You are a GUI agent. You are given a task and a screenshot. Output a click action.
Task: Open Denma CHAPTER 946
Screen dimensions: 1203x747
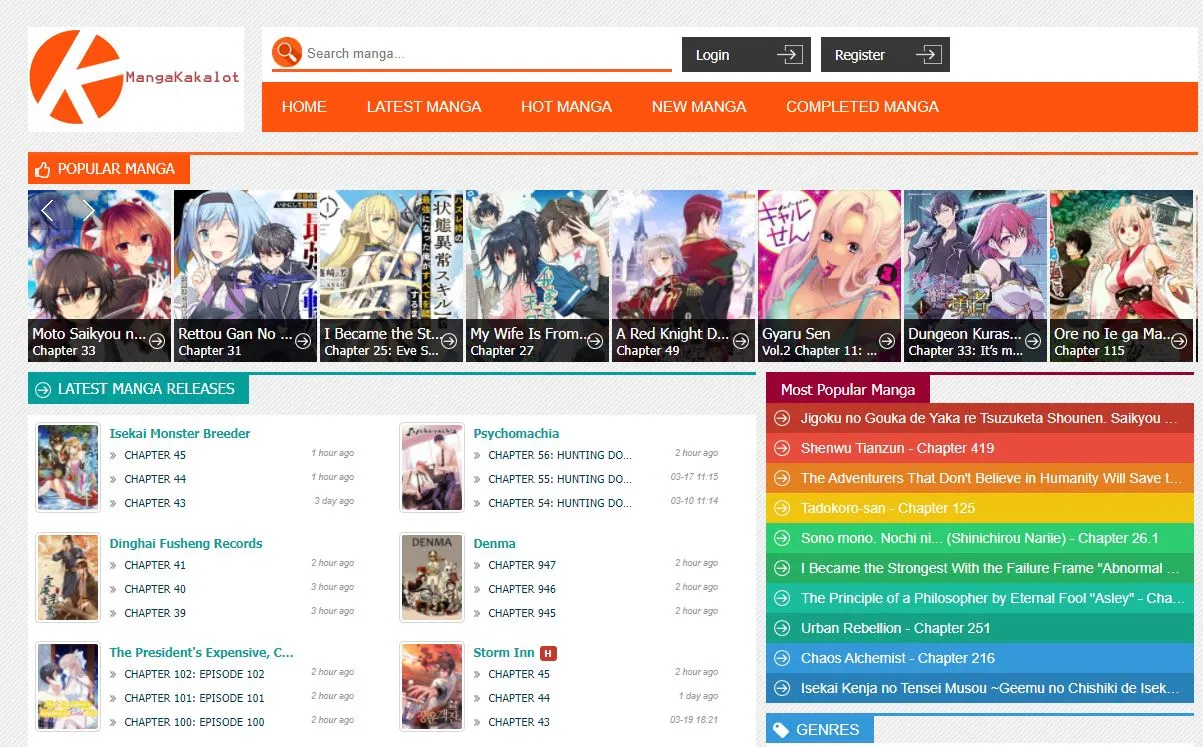click(x=522, y=589)
